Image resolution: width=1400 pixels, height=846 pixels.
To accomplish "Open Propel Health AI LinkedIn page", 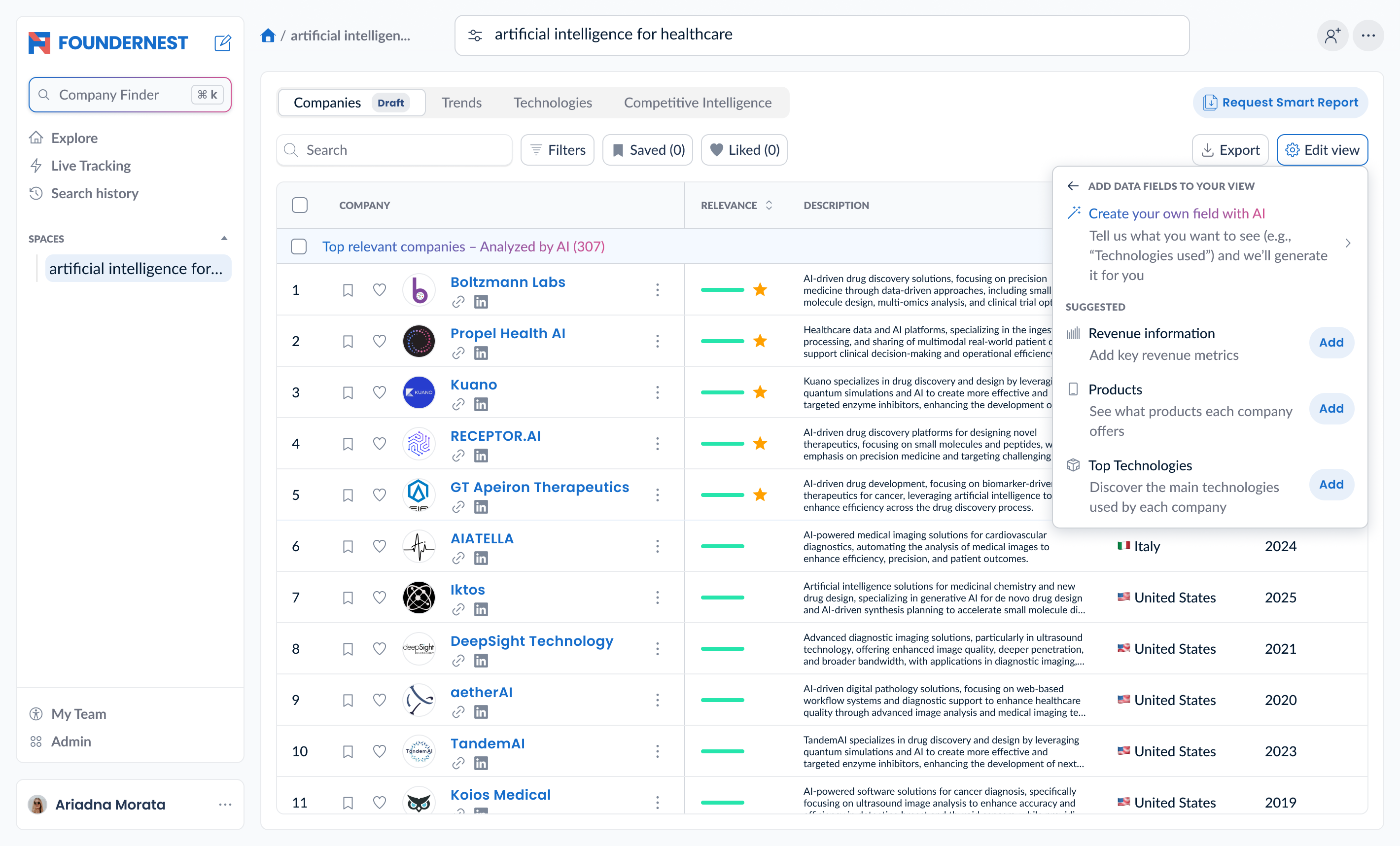I will 481,353.
